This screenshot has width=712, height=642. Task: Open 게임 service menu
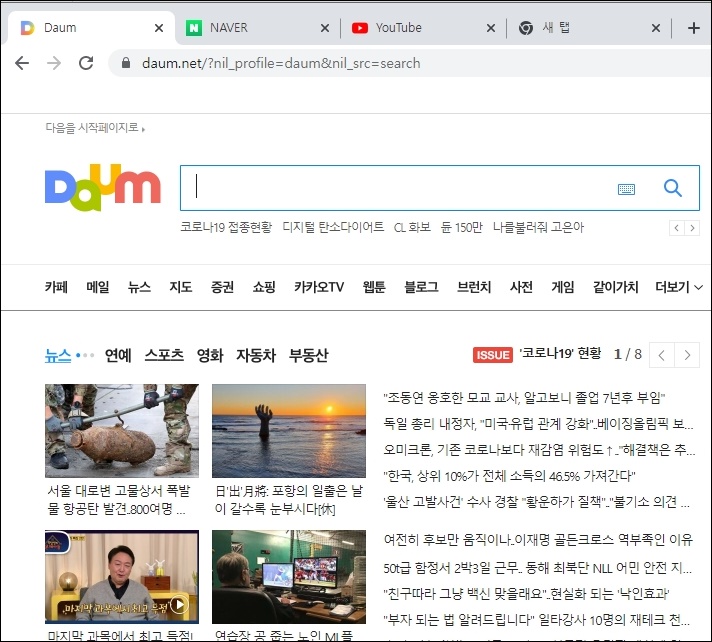pyautogui.click(x=563, y=287)
